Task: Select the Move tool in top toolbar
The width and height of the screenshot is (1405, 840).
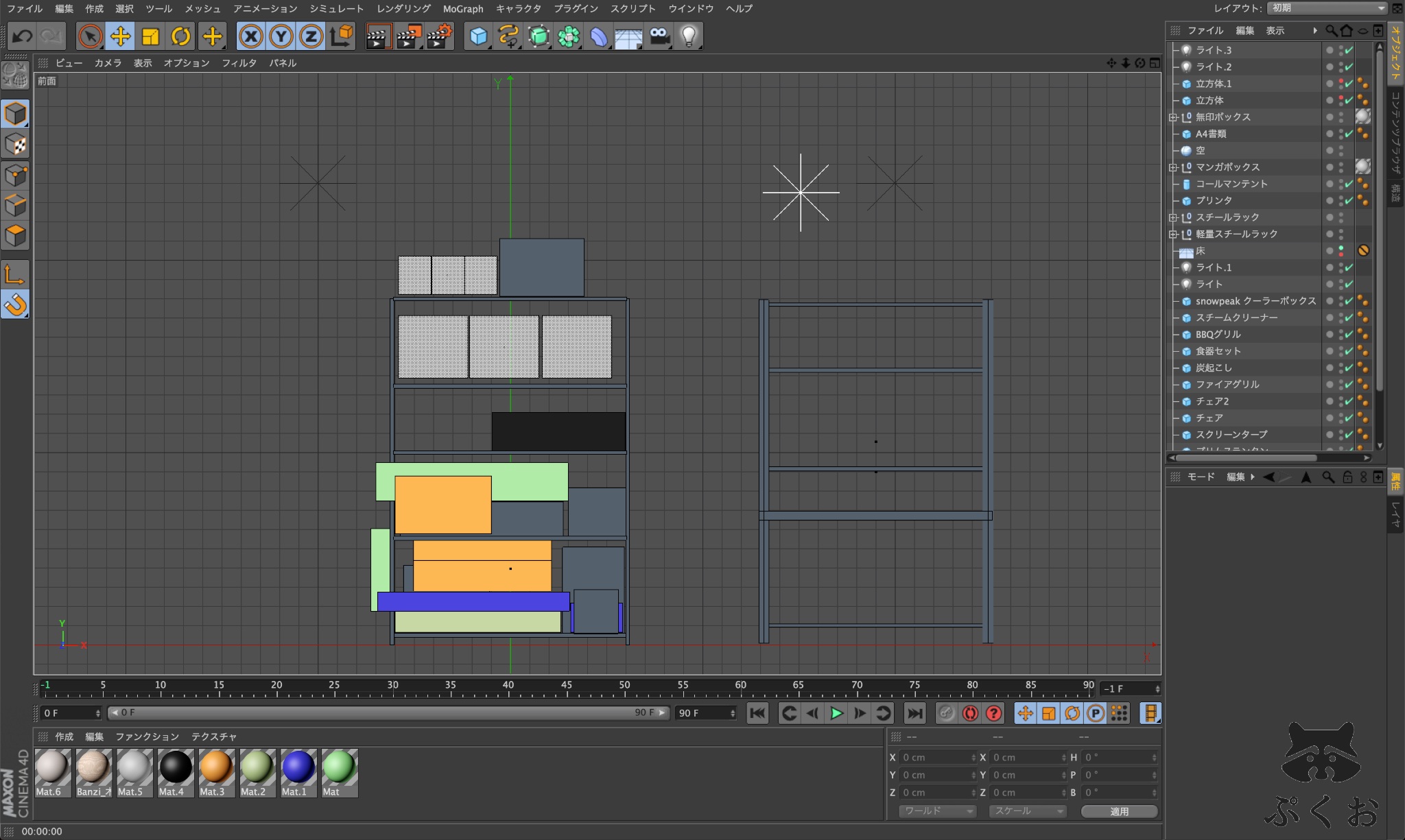Action: [x=120, y=36]
